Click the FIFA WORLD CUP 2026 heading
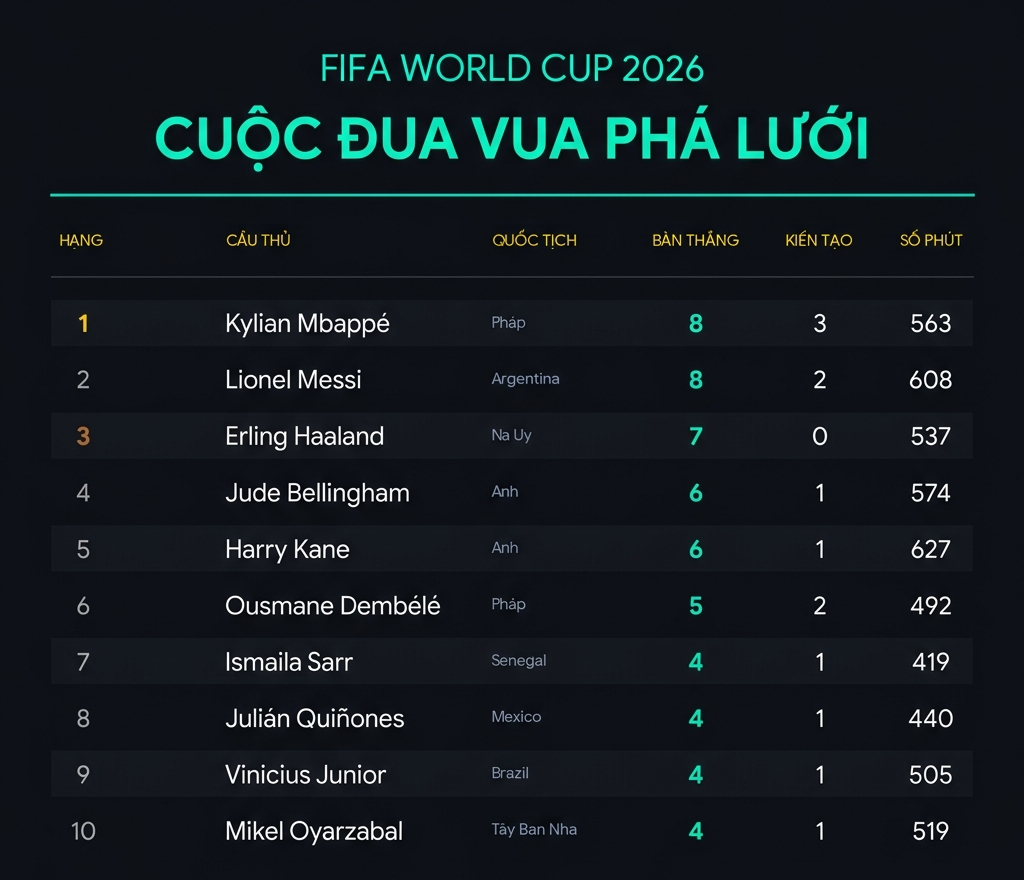1024x880 pixels. (512, 69)
